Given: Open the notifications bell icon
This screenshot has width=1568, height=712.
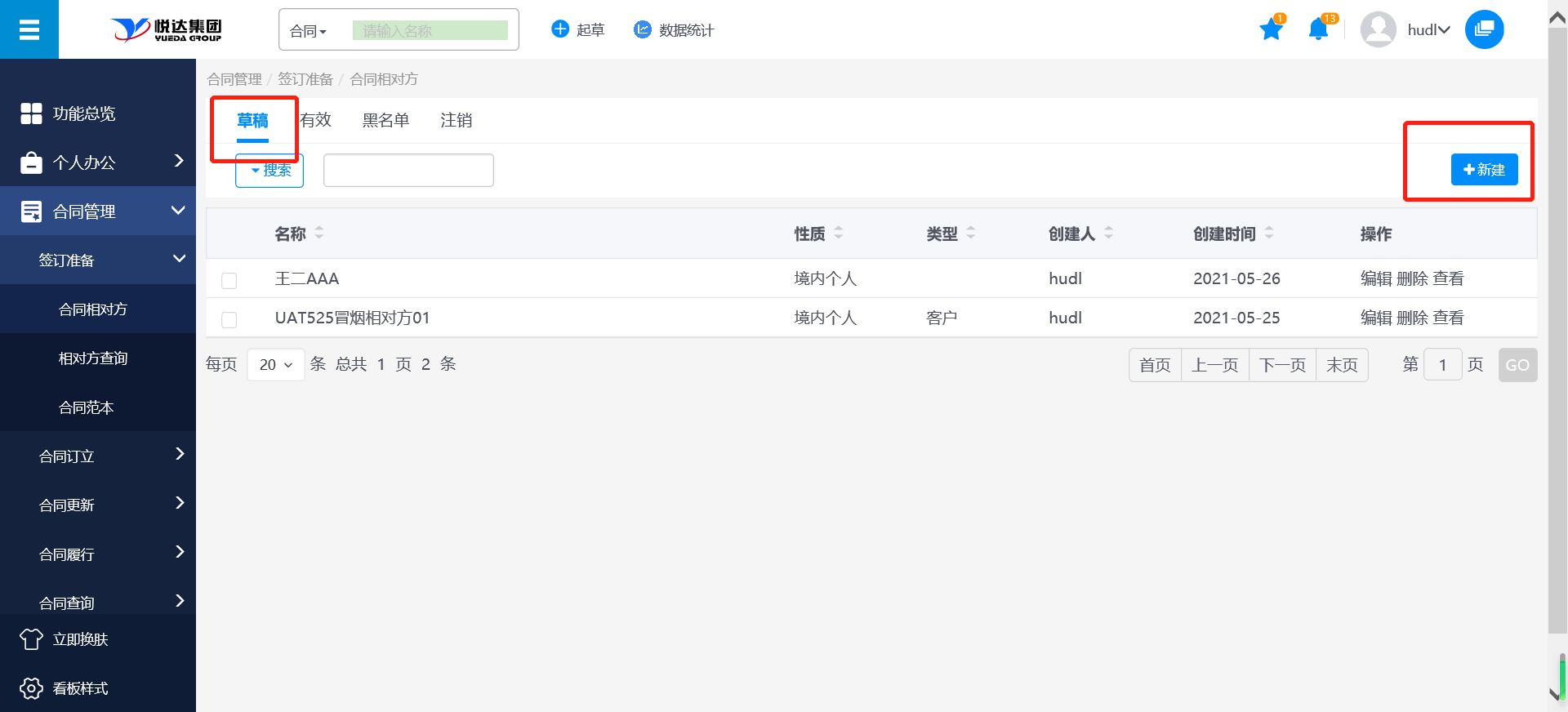Looking at the screenshot, I should (1317, 30).
